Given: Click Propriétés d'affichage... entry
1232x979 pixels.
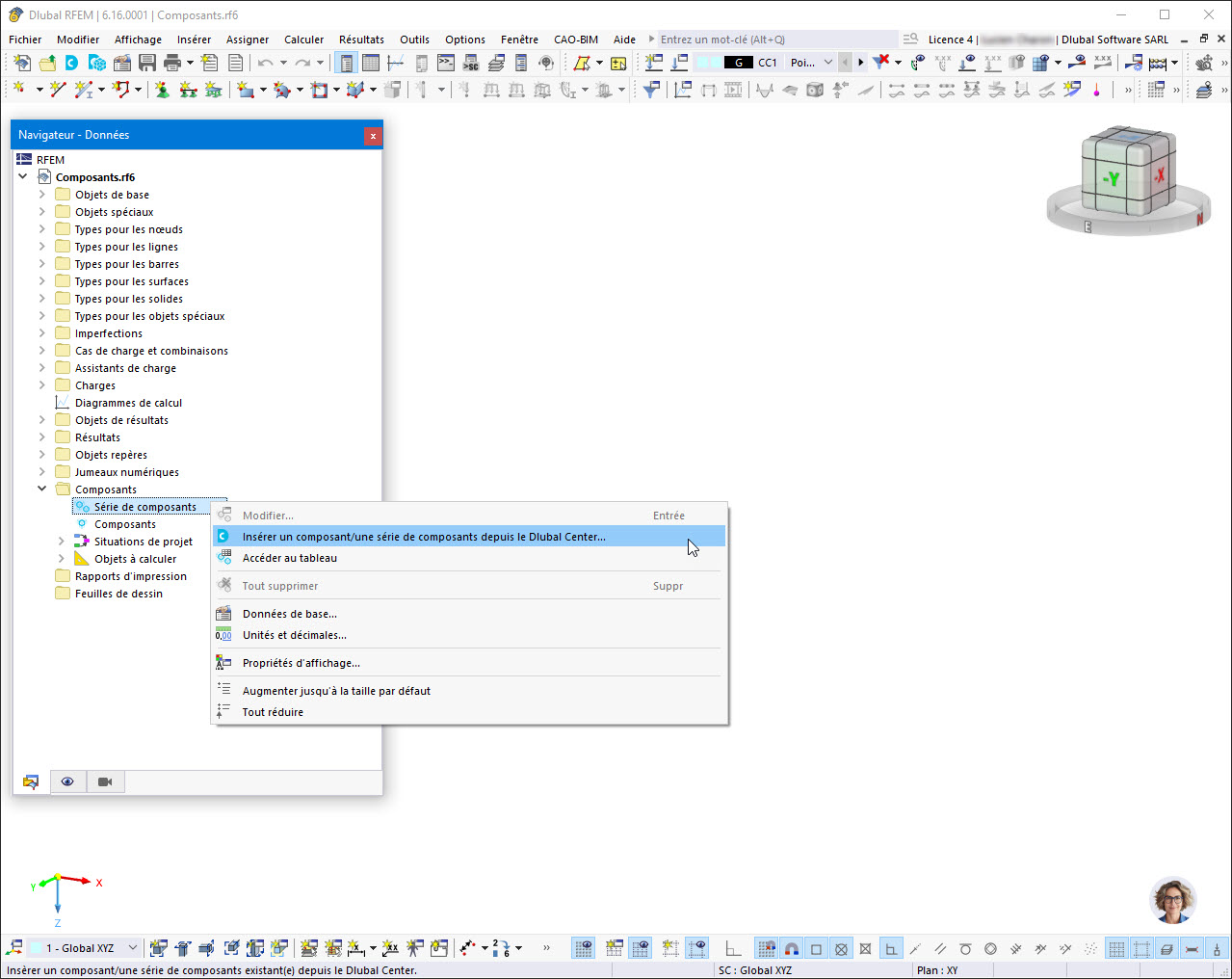Looking at the screenshot, I should point(469,663).
